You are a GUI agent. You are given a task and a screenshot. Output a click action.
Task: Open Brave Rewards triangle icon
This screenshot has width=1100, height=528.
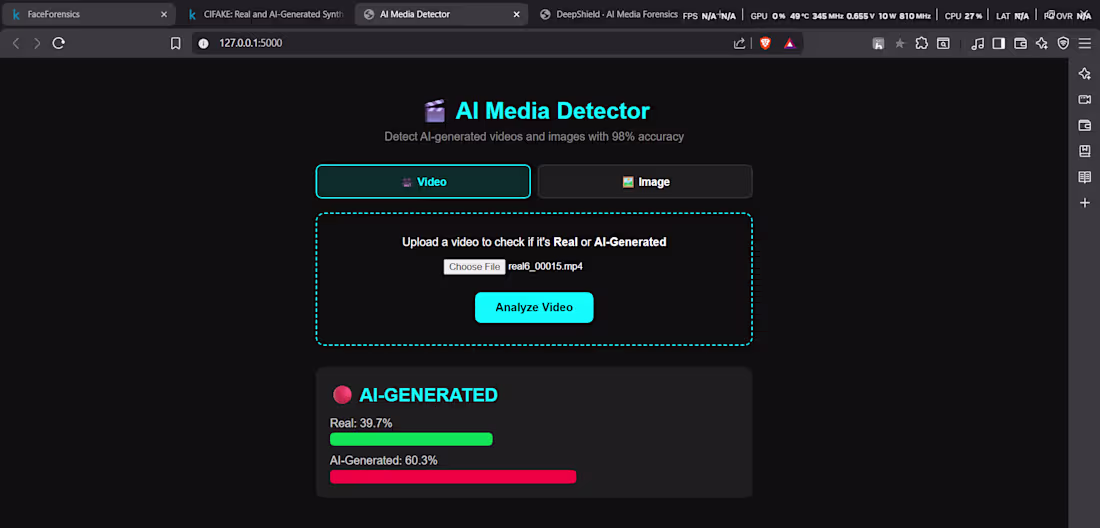(790, 43)
